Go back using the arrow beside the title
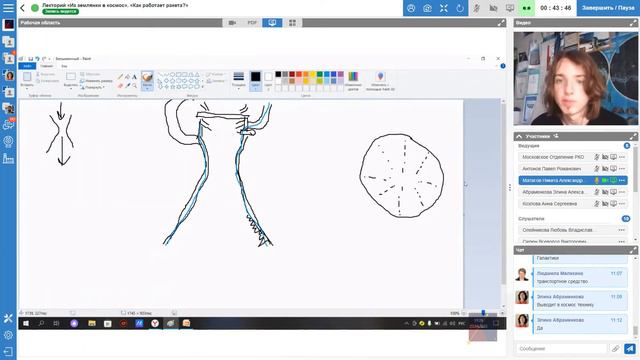The image size is (640, 360). click(22, 8)
